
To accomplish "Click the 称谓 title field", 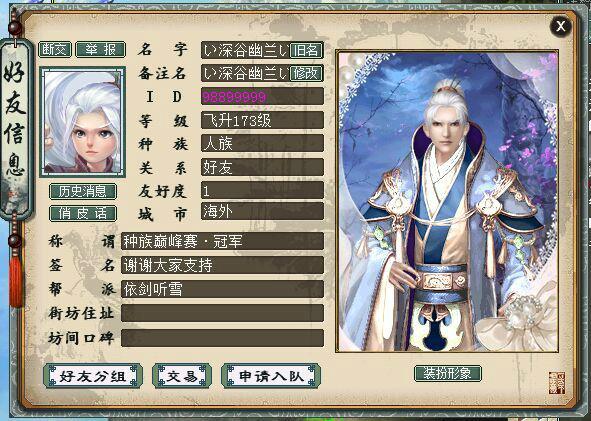I will point(222,241).
